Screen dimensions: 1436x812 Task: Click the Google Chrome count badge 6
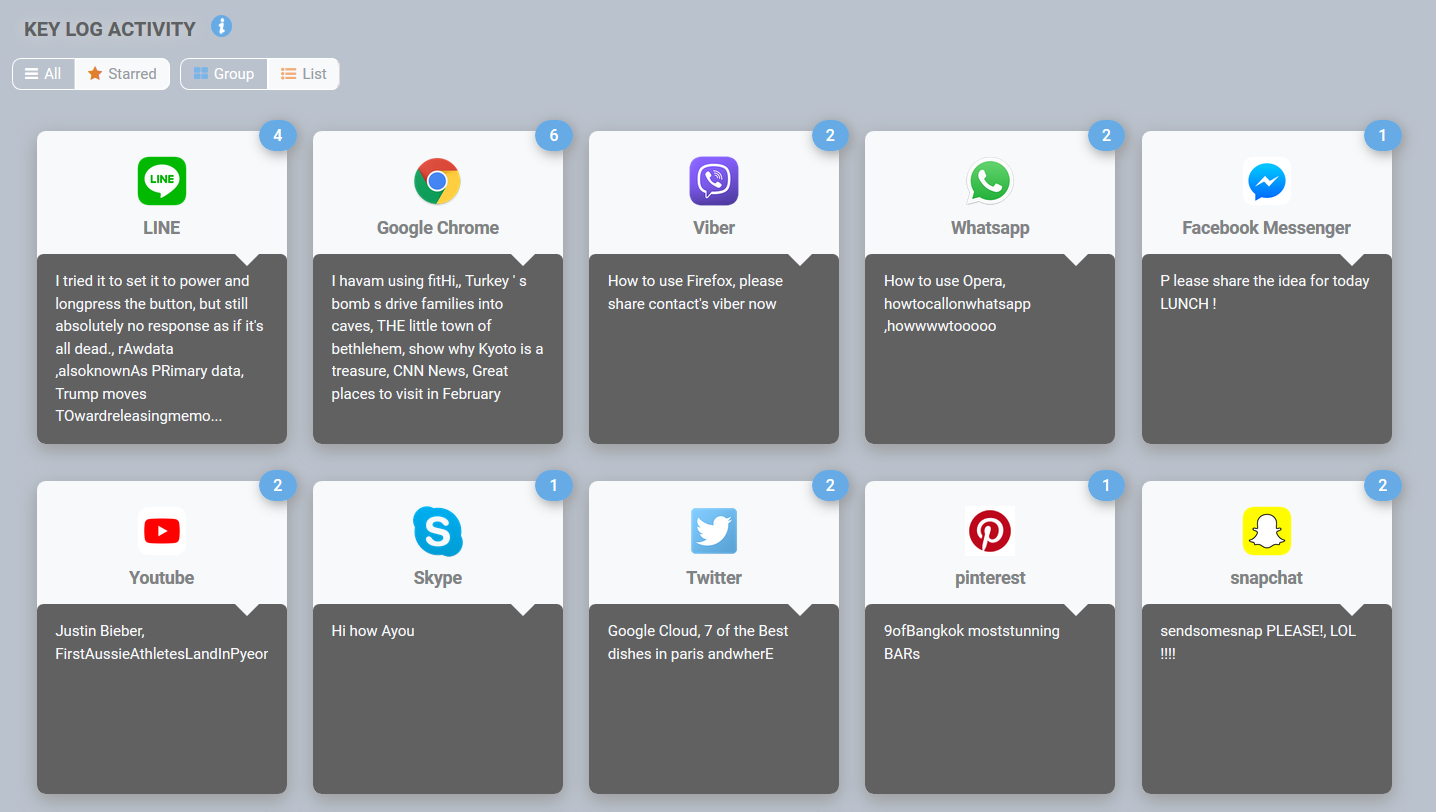554,135
